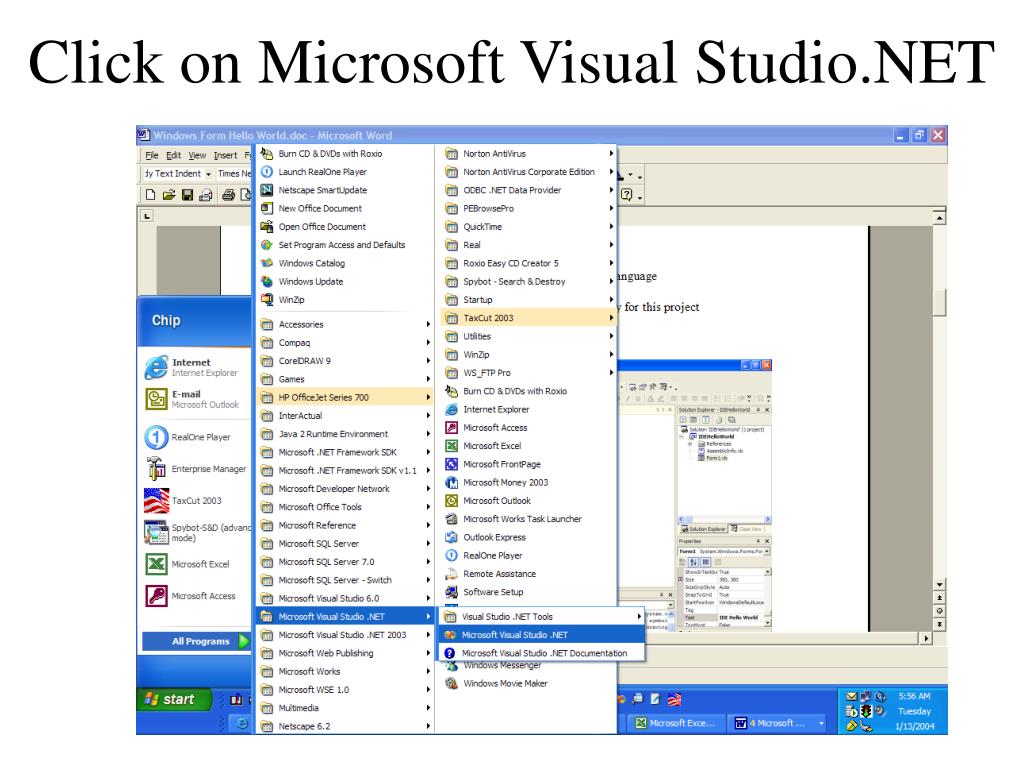The height and width of the screenshot is (768, 1024).
Task: Open the View menu in Word
Action: click(x=197, y=155)
